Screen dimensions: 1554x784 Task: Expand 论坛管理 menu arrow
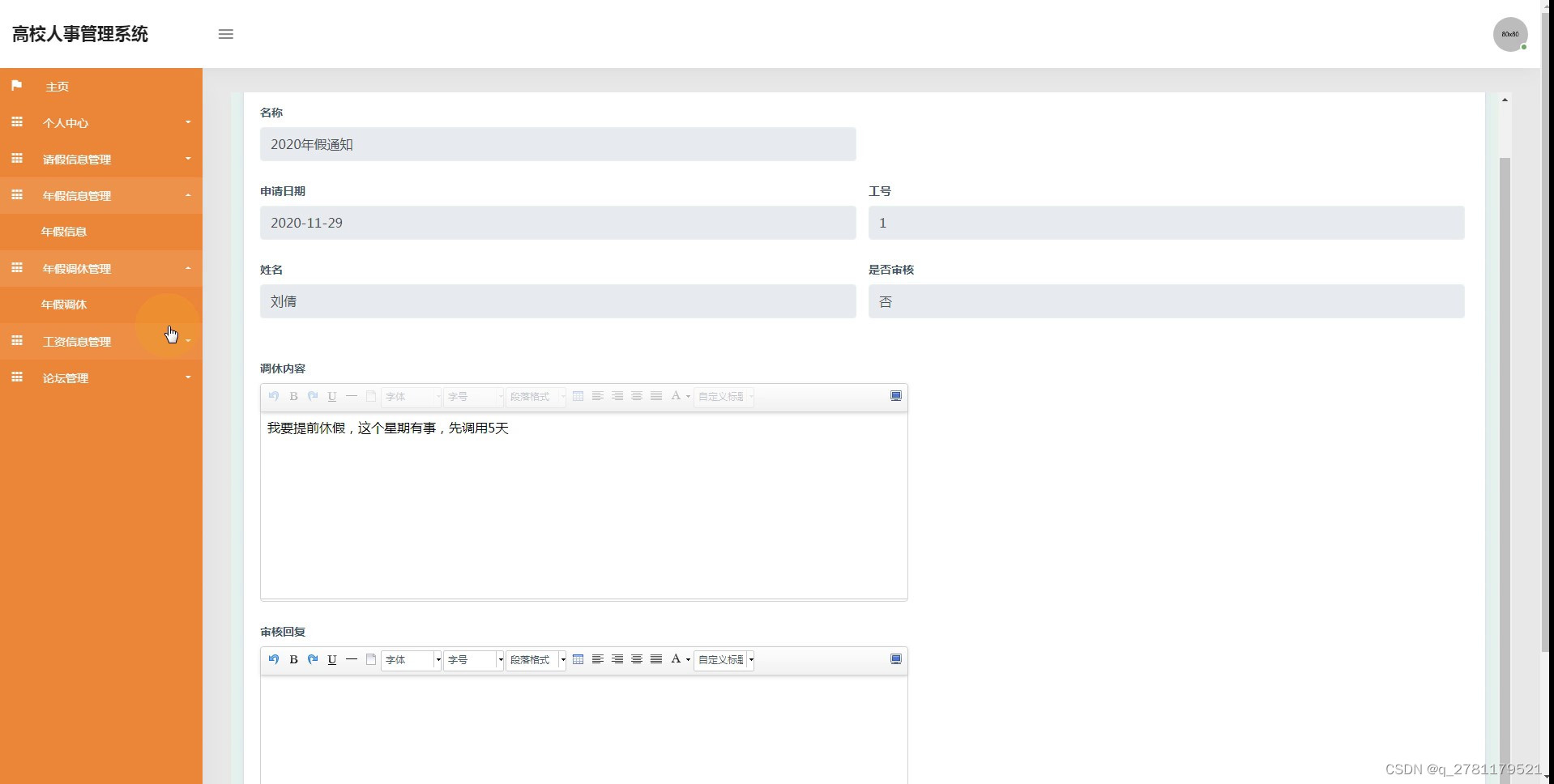pyautogui.click(x=188, y=377)
